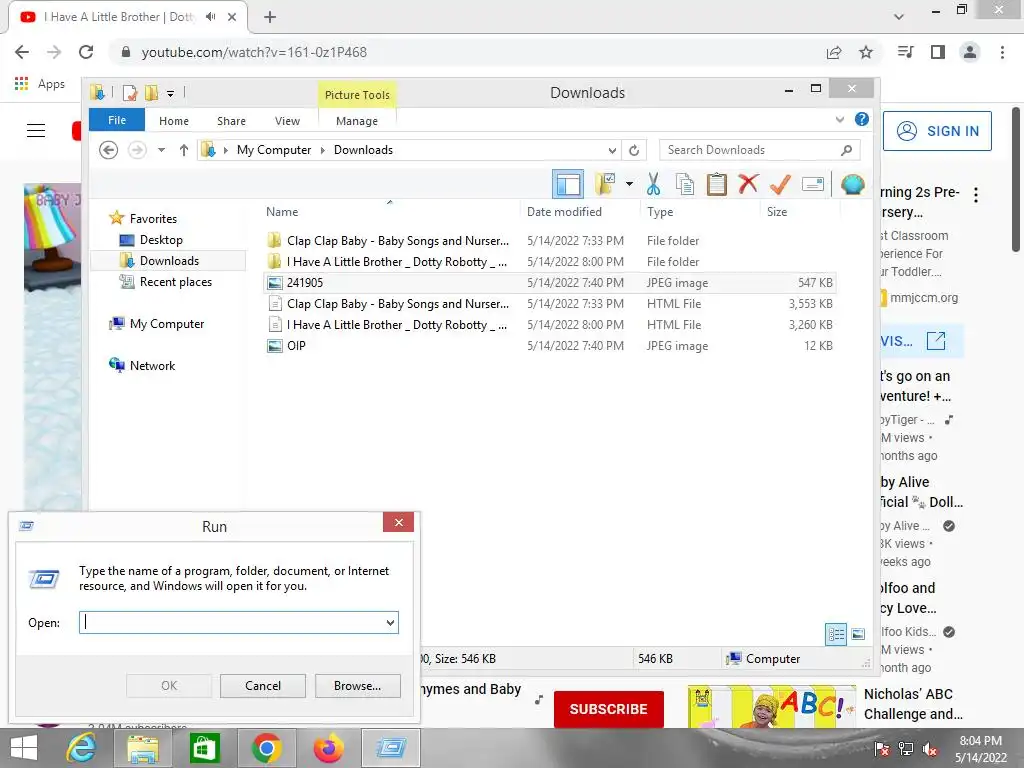Open the Windows Start button

pyautogui.click(x=24, y=748)
